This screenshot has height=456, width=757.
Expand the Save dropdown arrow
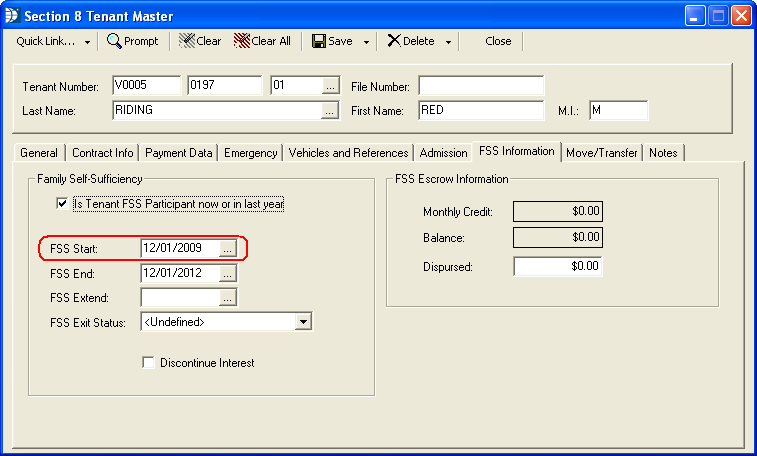point(366,42)
